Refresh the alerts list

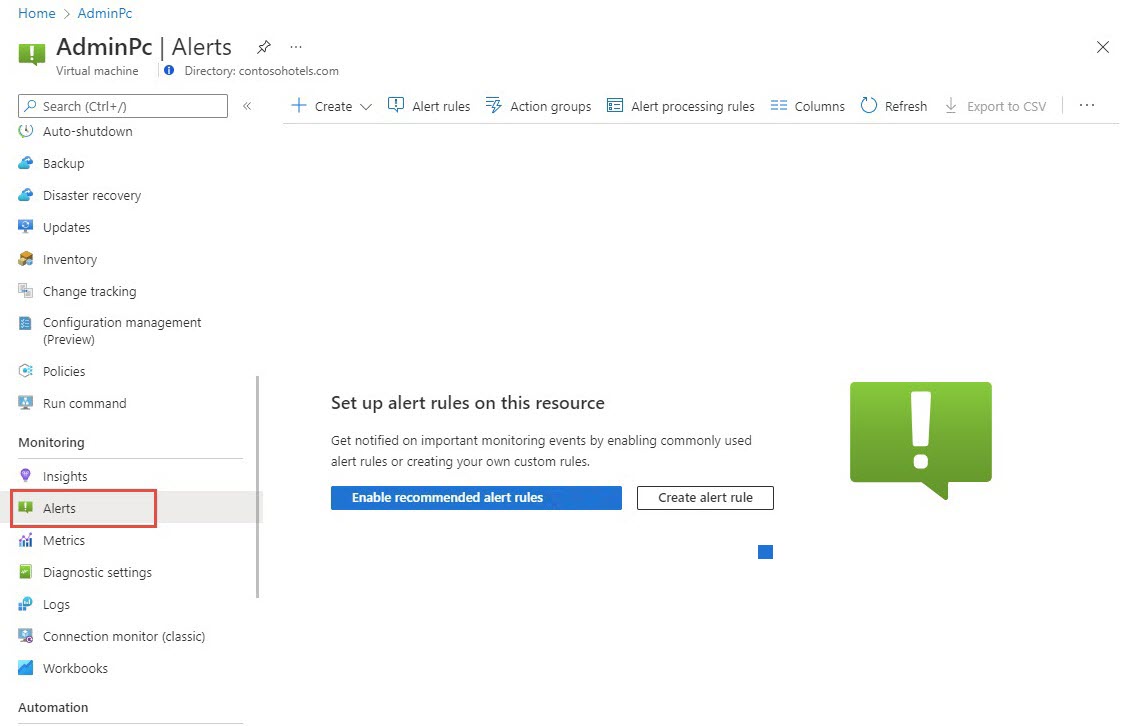(893, 106)
